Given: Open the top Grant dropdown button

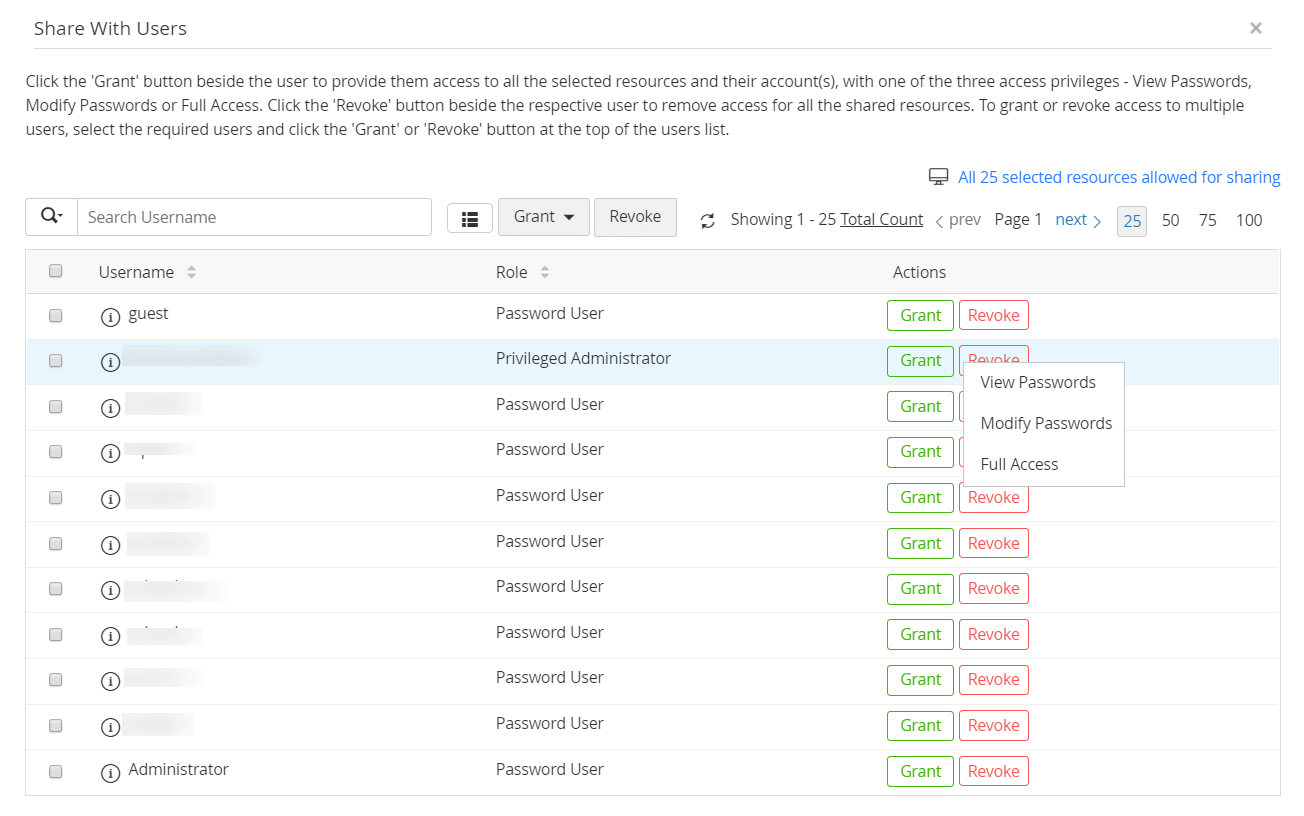Looking at the screenshot, I should tap(544, 217).
